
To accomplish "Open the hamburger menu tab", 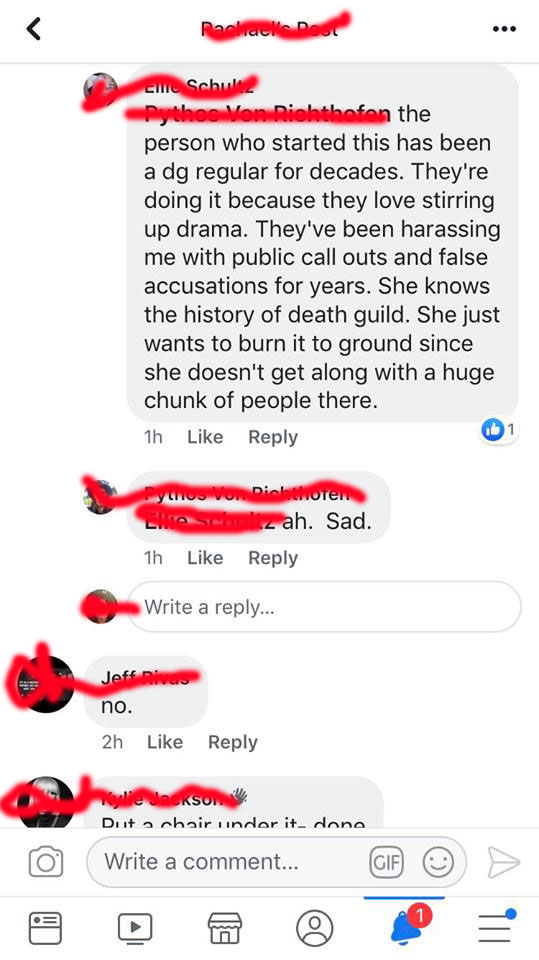I will pos(495,926).
